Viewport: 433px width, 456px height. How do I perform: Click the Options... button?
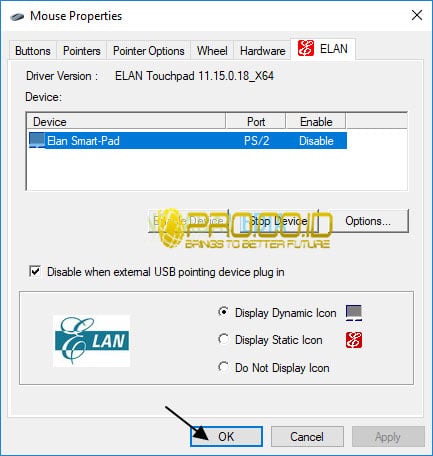coord(368,221)
